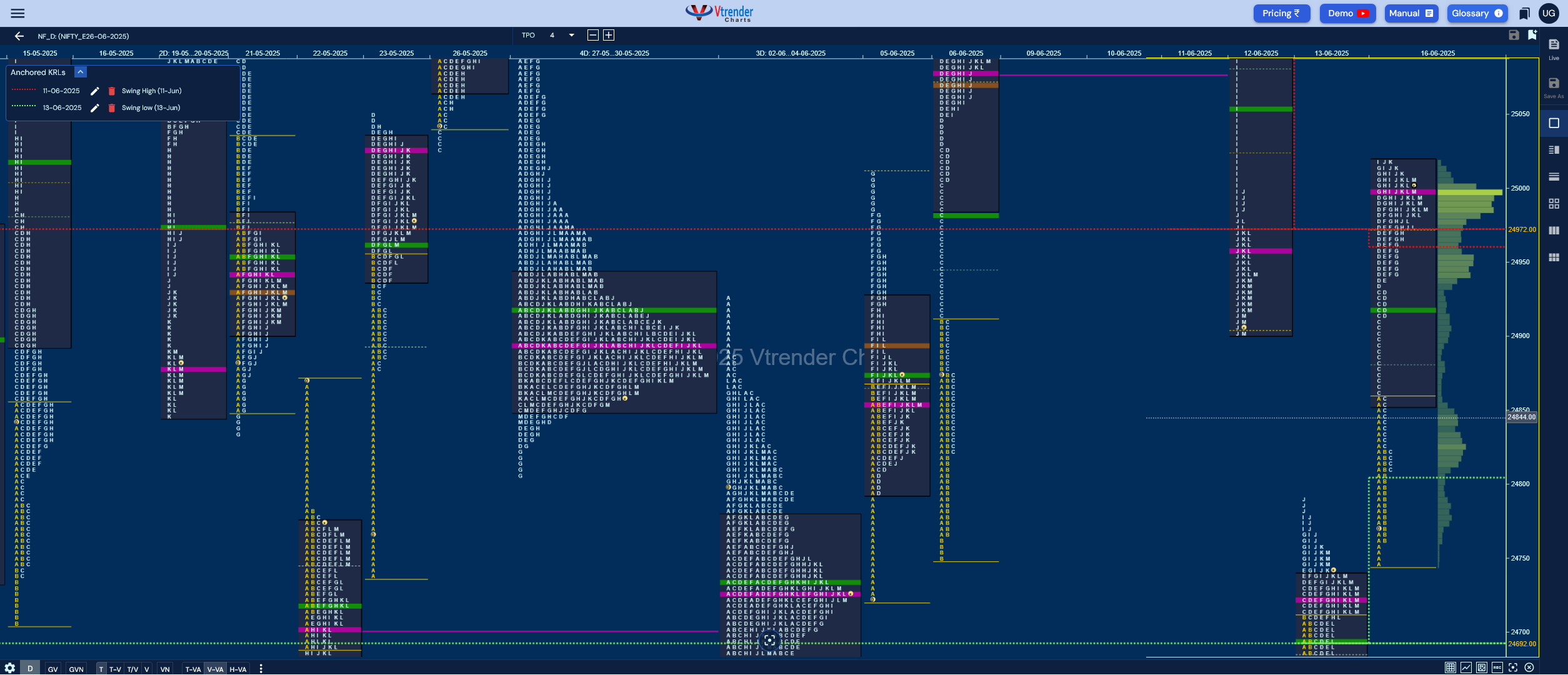Screen dimensions: 1568x675
Task: Click the circled X clear icon
Action: tap(1529, 667)
